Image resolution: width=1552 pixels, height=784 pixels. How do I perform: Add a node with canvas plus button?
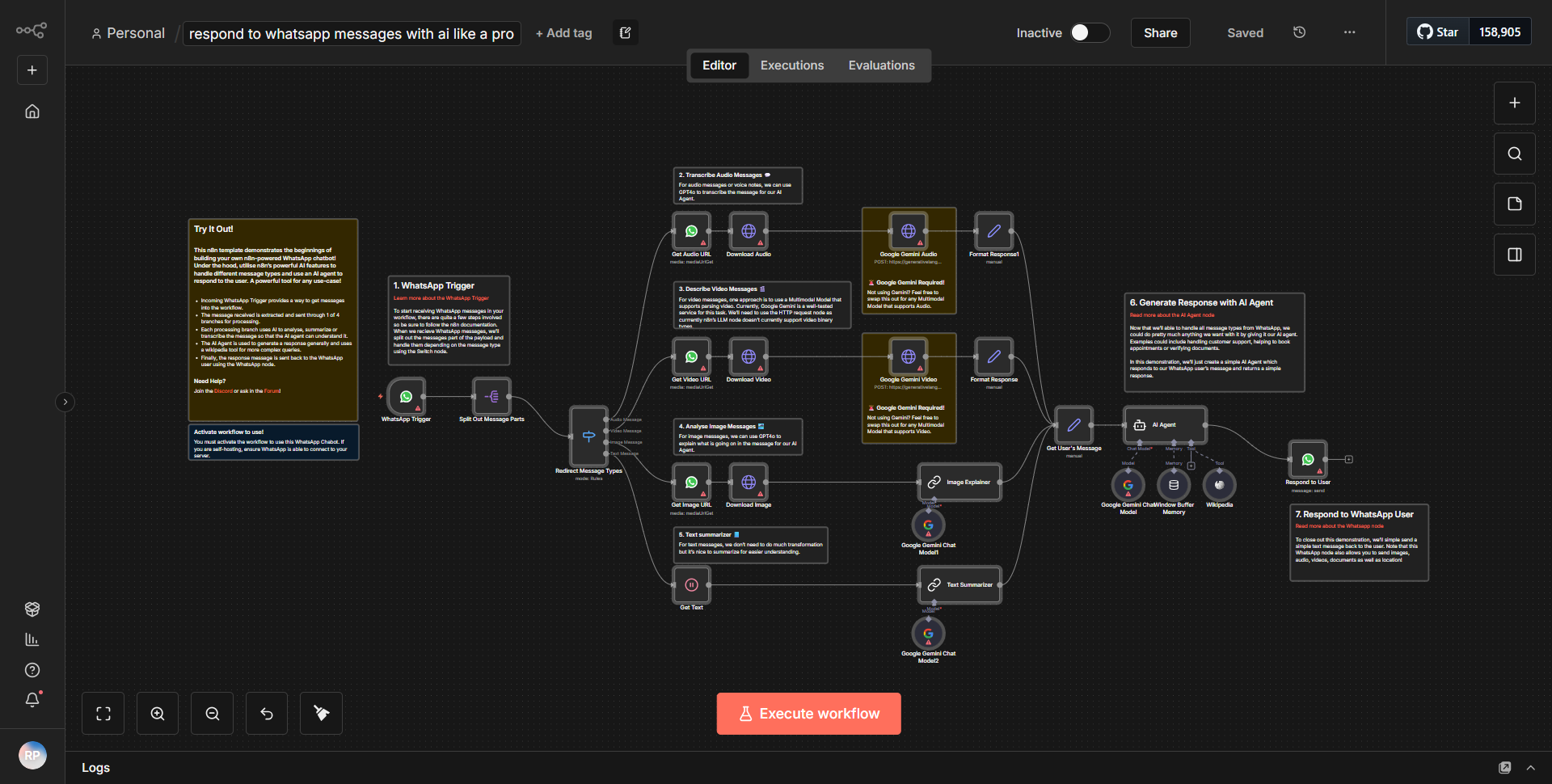coord(1515,103)
